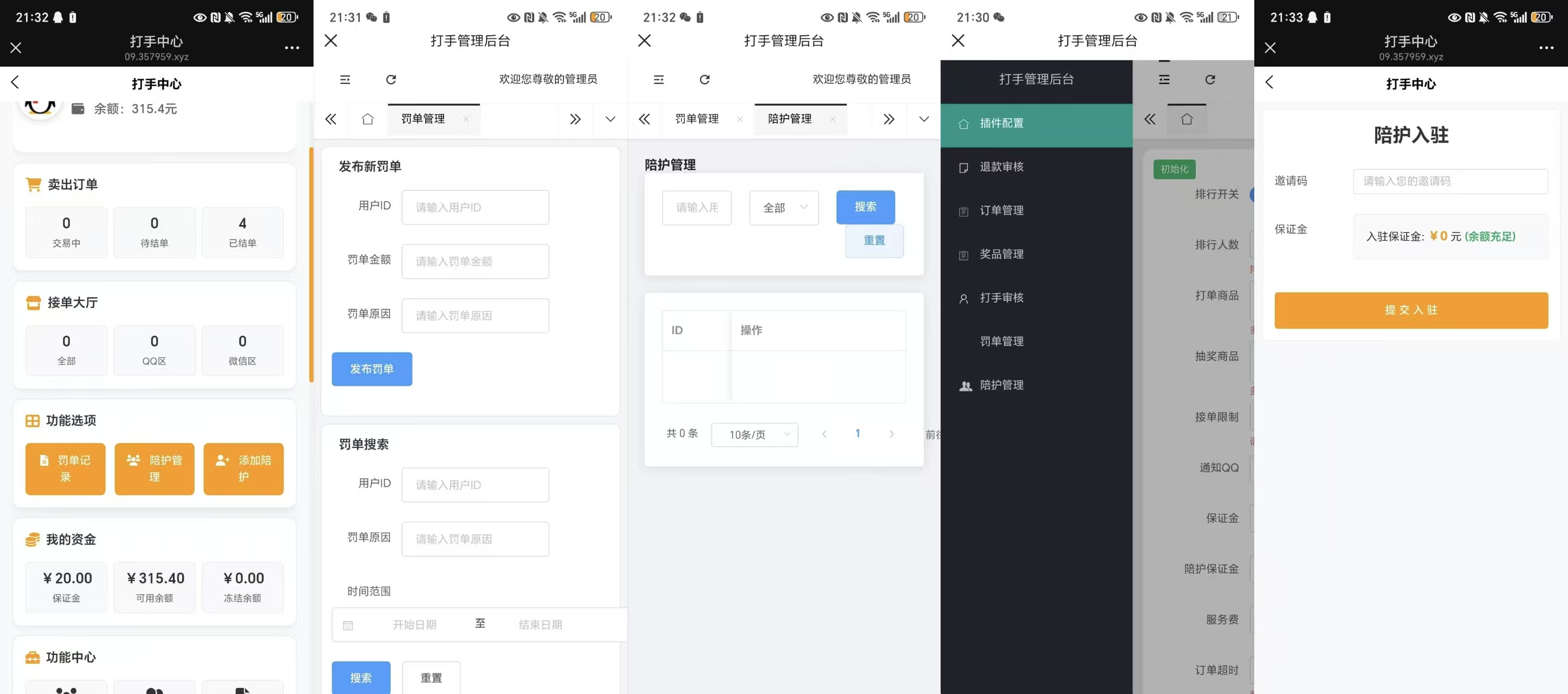
Task: Open the 10条/页 page-size dropdown
Action: point(754,434)
